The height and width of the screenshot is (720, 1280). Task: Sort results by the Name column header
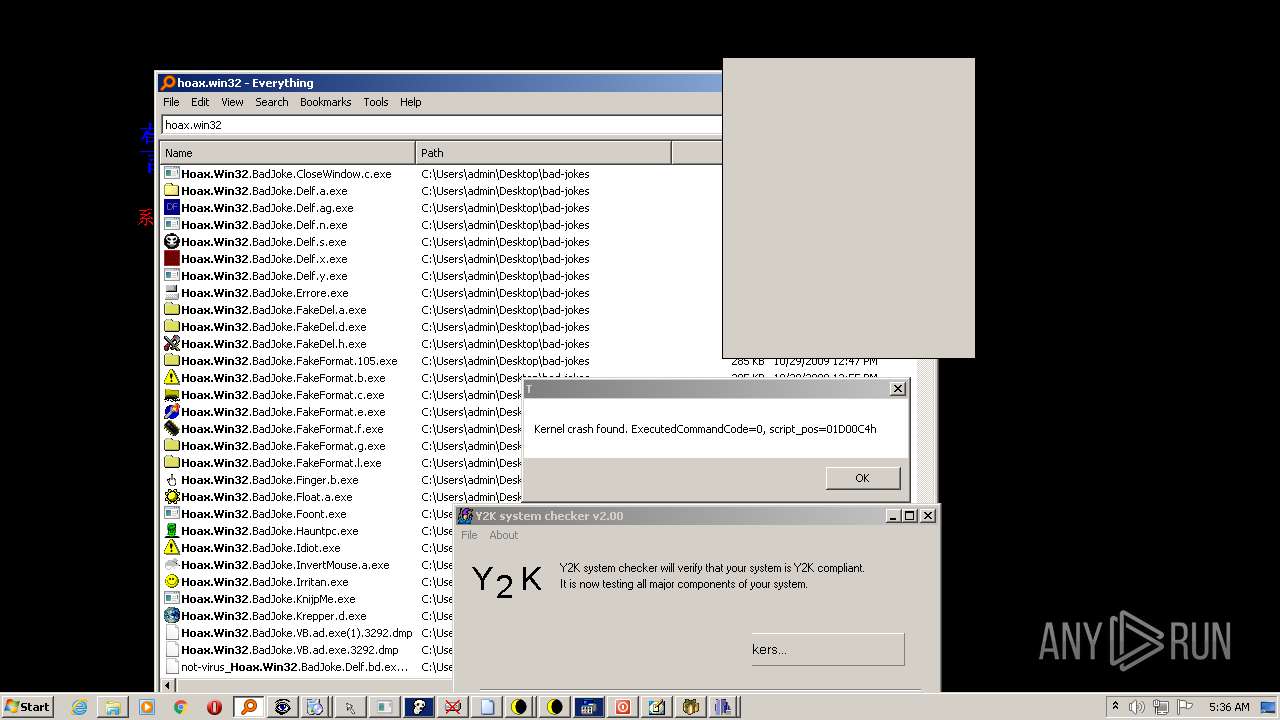tap(288, 153)
